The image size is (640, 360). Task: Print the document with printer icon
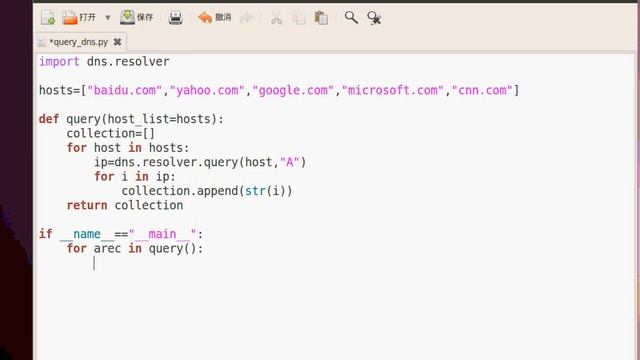176,18
